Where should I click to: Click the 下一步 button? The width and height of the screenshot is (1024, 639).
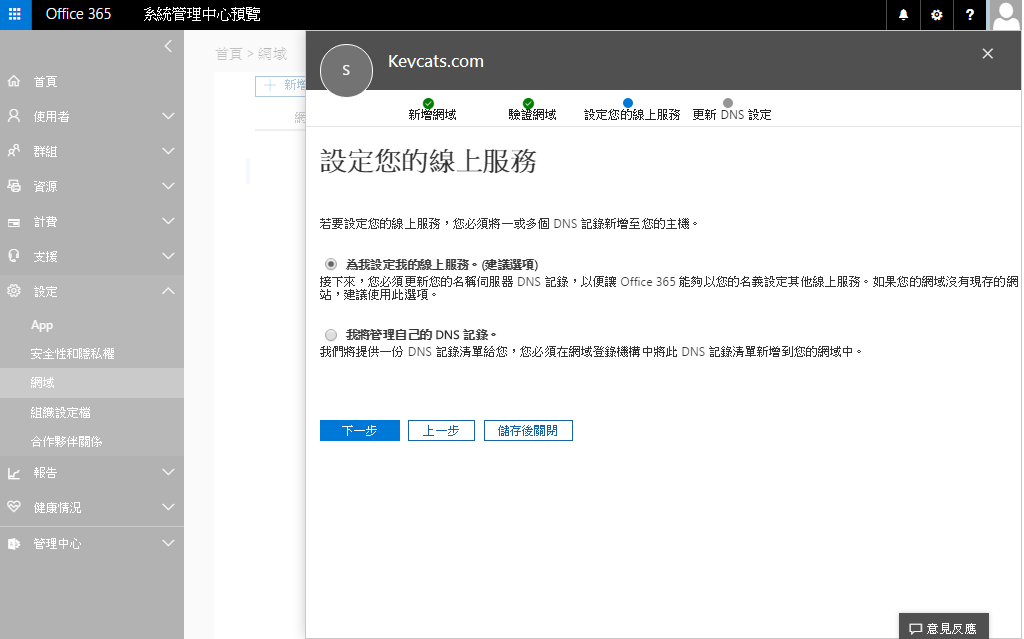[360, 431]
